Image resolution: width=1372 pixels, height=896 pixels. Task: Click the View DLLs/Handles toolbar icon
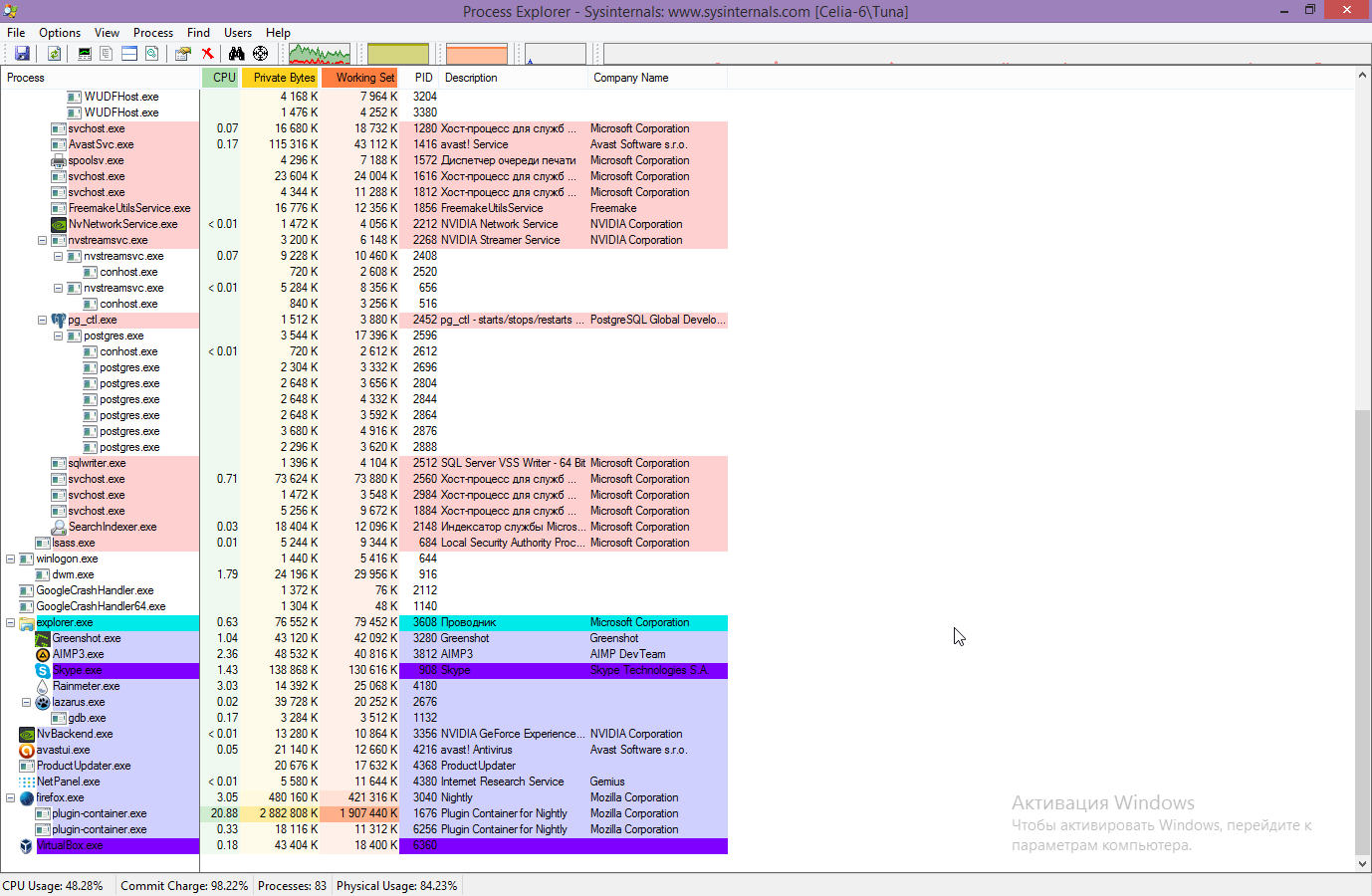tap(151, 54)
